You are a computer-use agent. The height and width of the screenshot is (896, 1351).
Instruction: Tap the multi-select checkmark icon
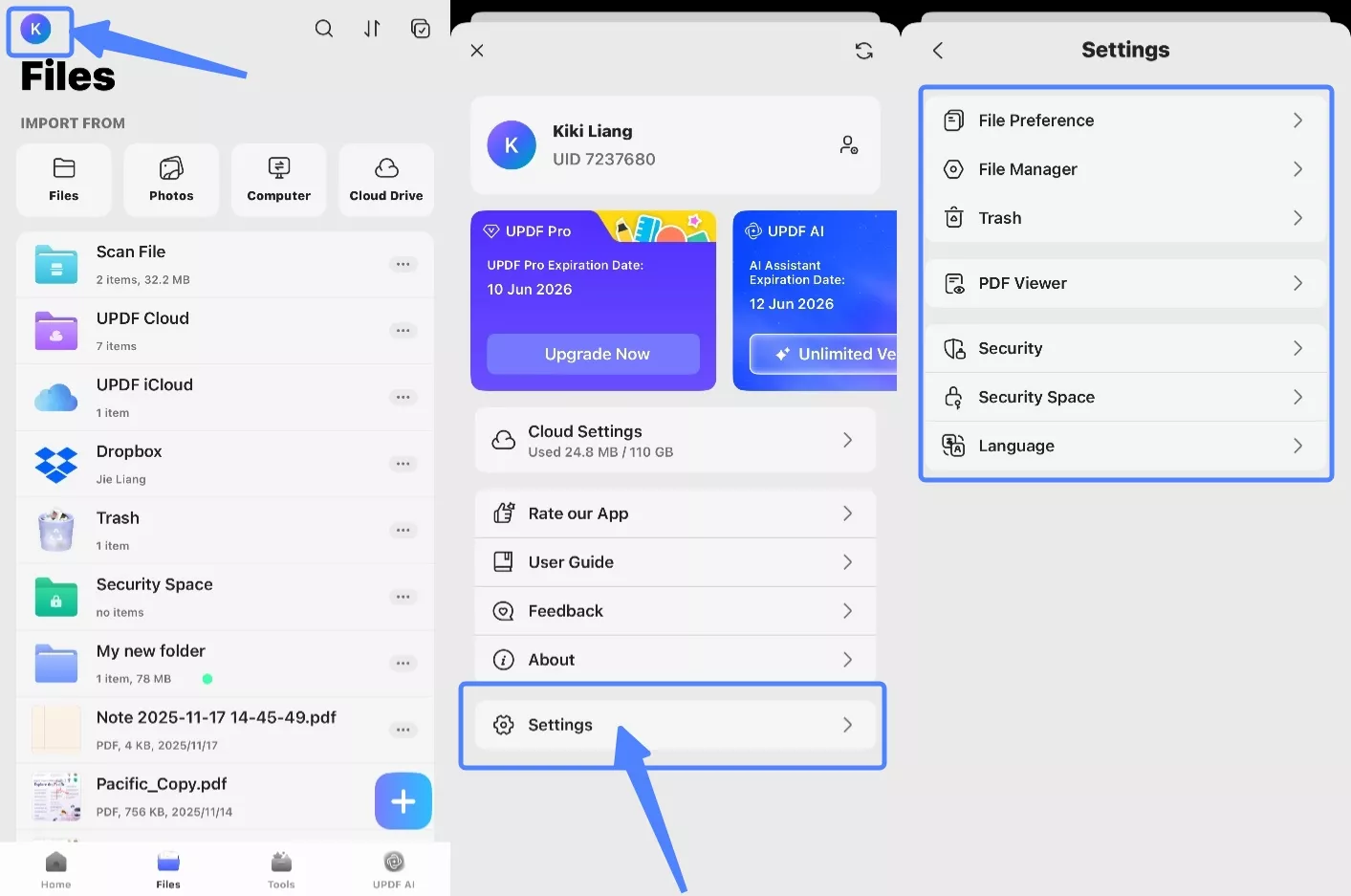tap(421, 29)
